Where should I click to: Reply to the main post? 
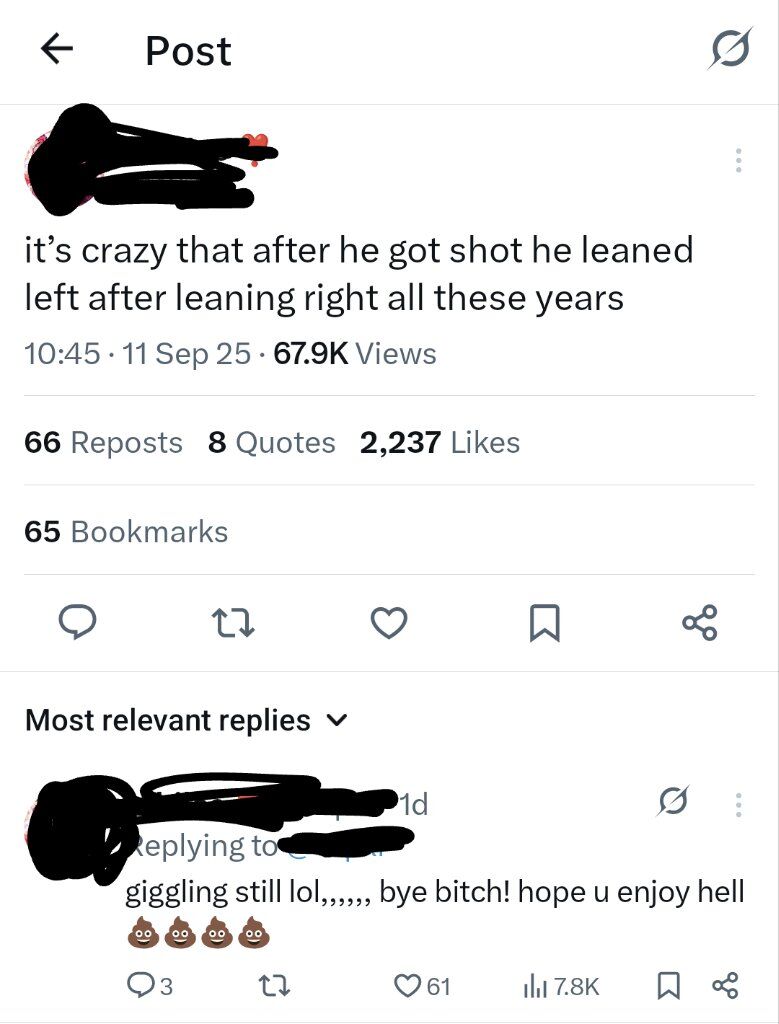click(x=74, y=624)
